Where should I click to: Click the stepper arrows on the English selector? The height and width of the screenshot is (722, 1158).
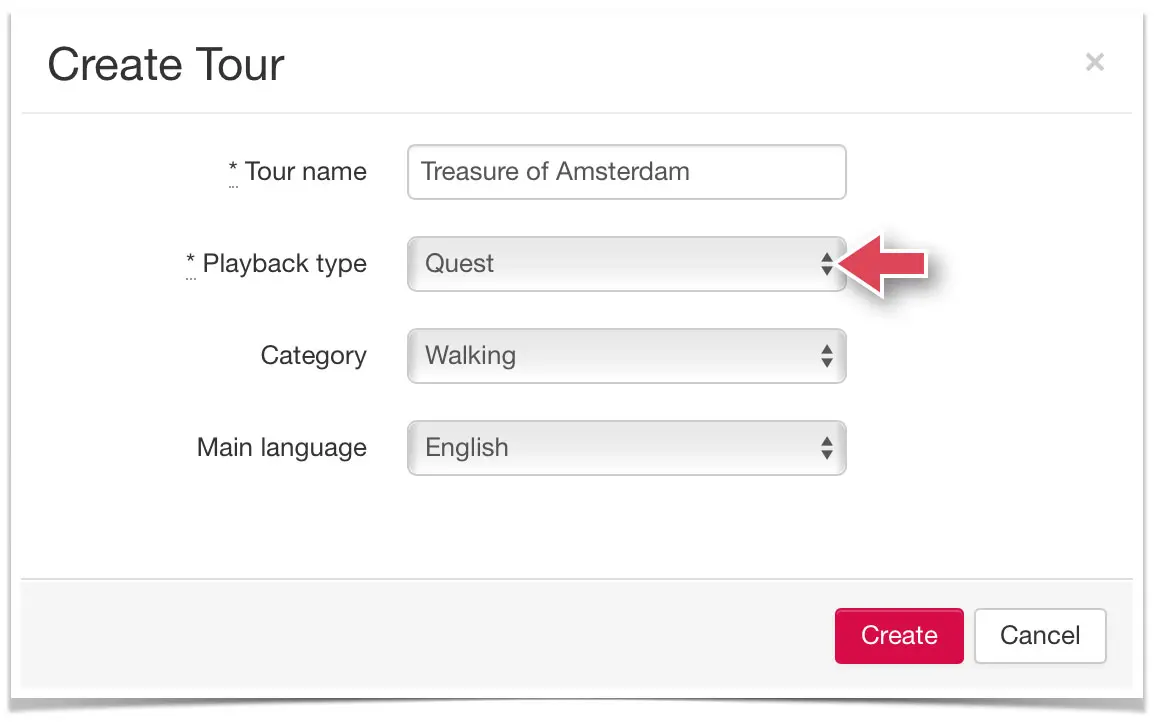click(x=826, y=447)
